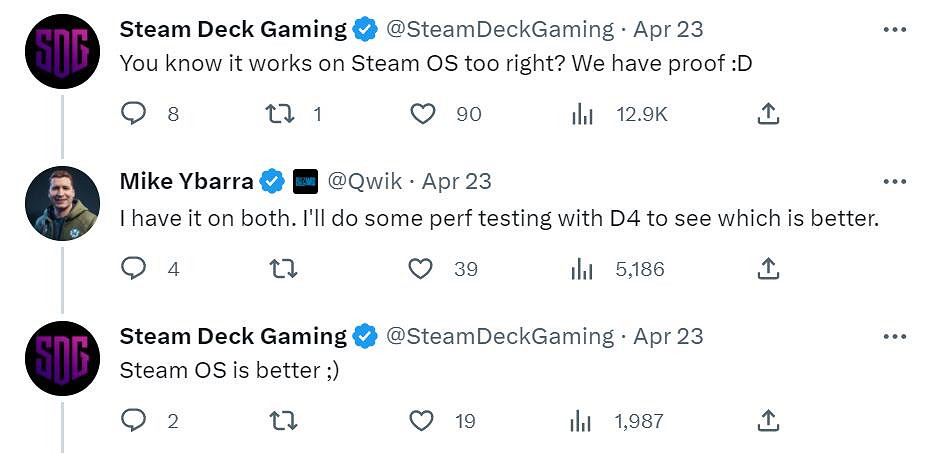
Task: Open more options on Mike Ybarra's tweet
Action: click(x=895, y=182)
